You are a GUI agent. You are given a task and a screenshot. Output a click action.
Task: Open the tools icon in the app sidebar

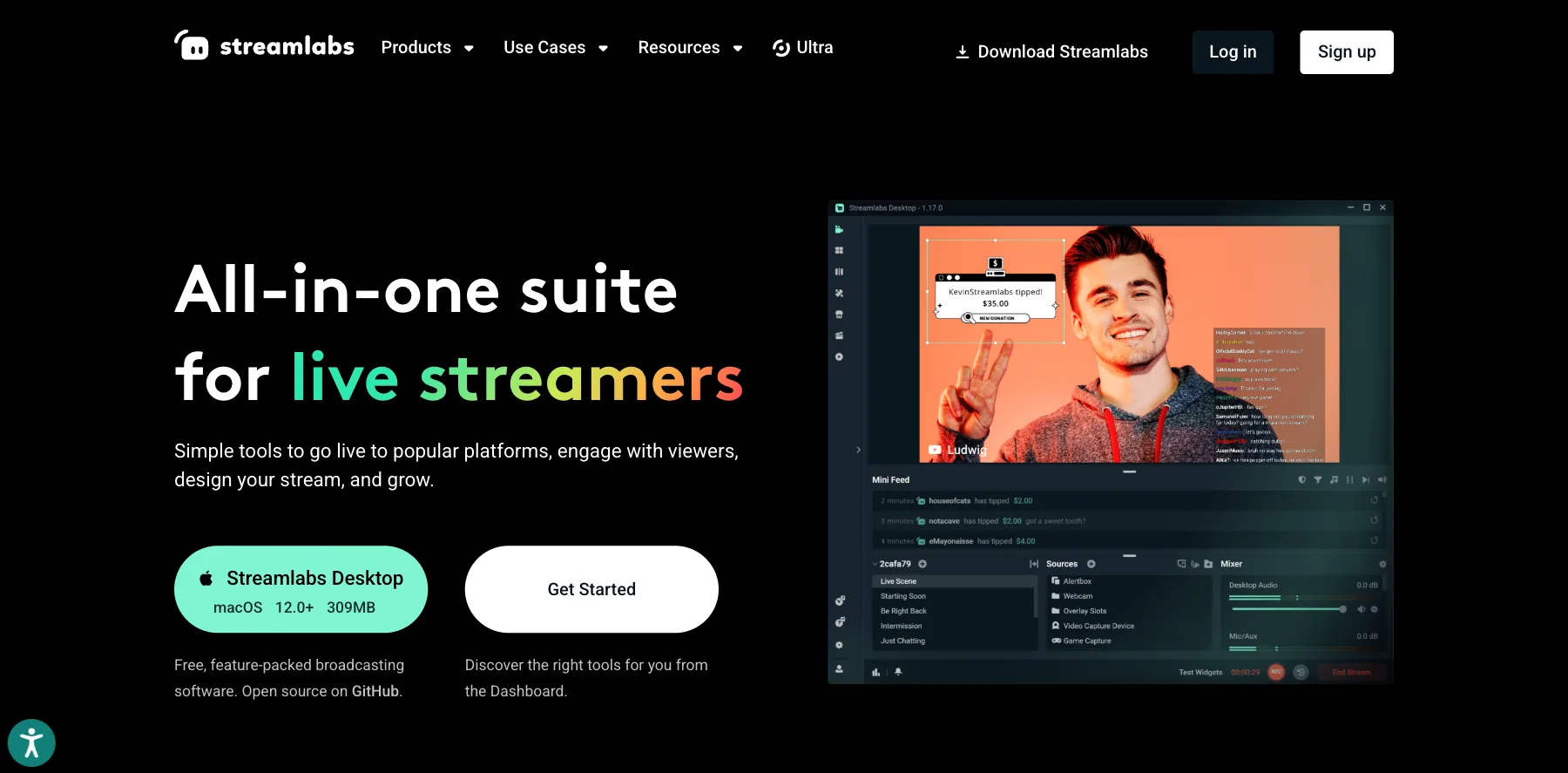coord(839,293)
